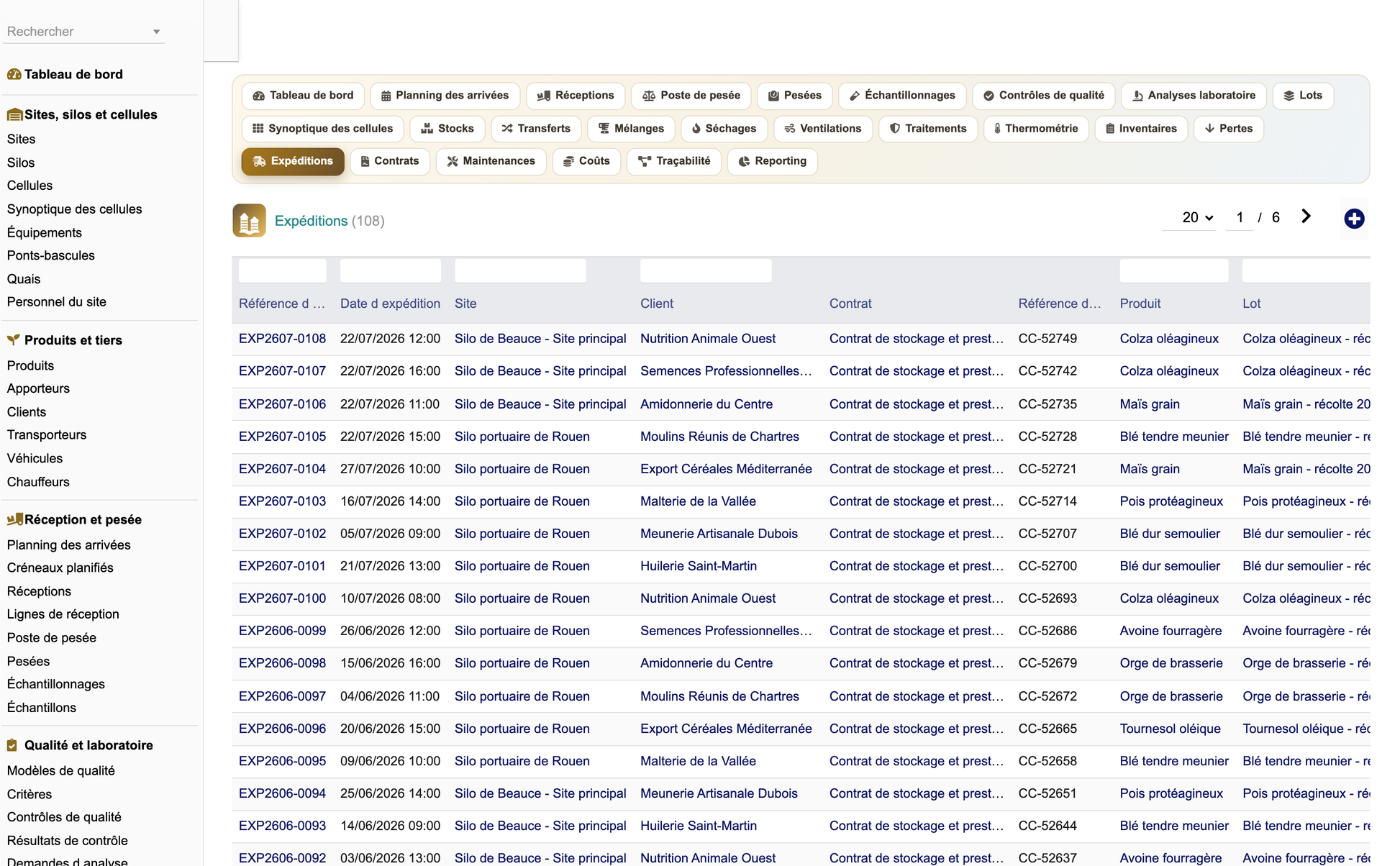Viewport: 1400px width, 866px height.
Task: Open the Reporting tab
Action: 772,161
